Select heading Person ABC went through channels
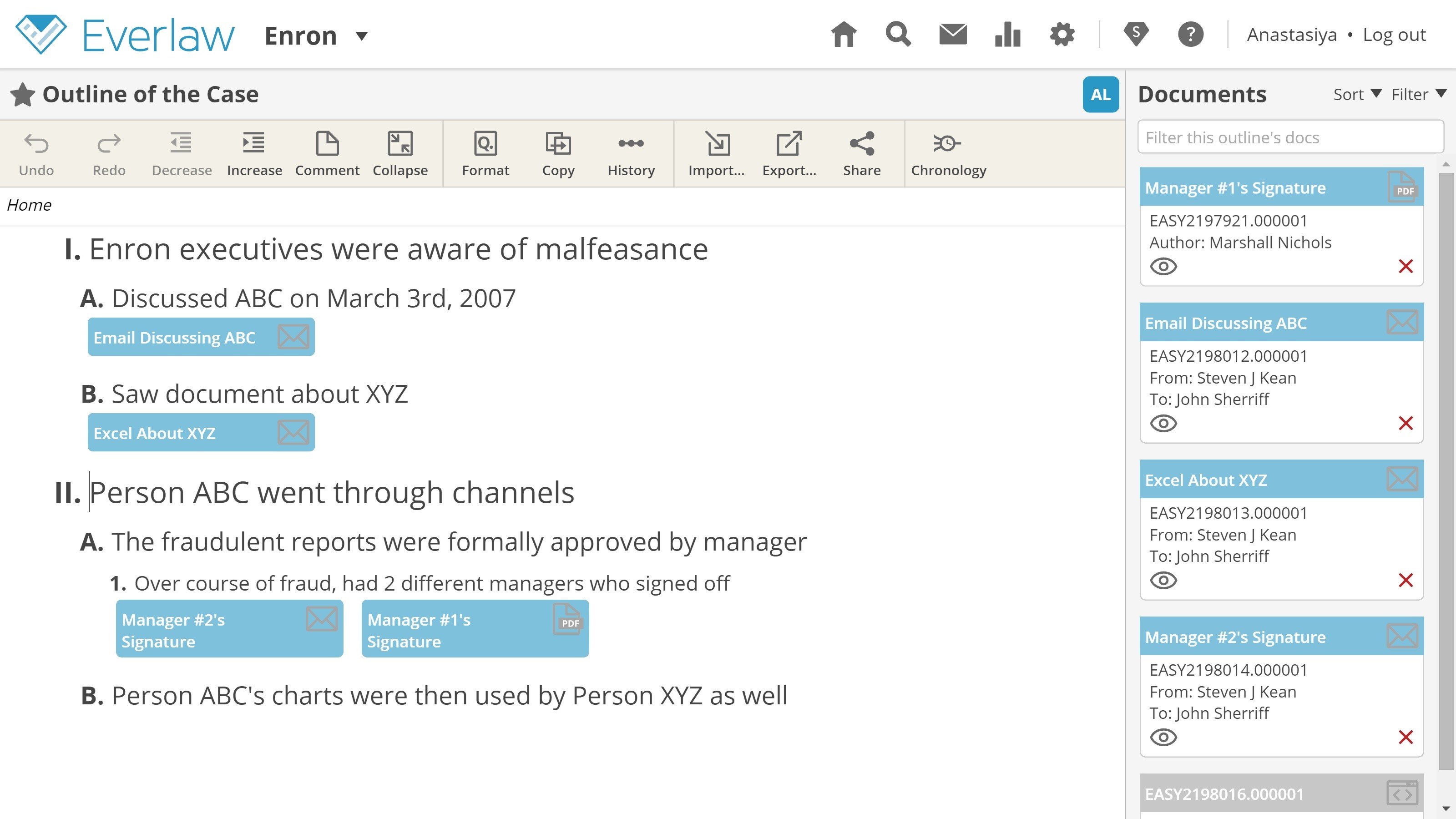This screenshot has width=1456, height=819. (332, 492)
